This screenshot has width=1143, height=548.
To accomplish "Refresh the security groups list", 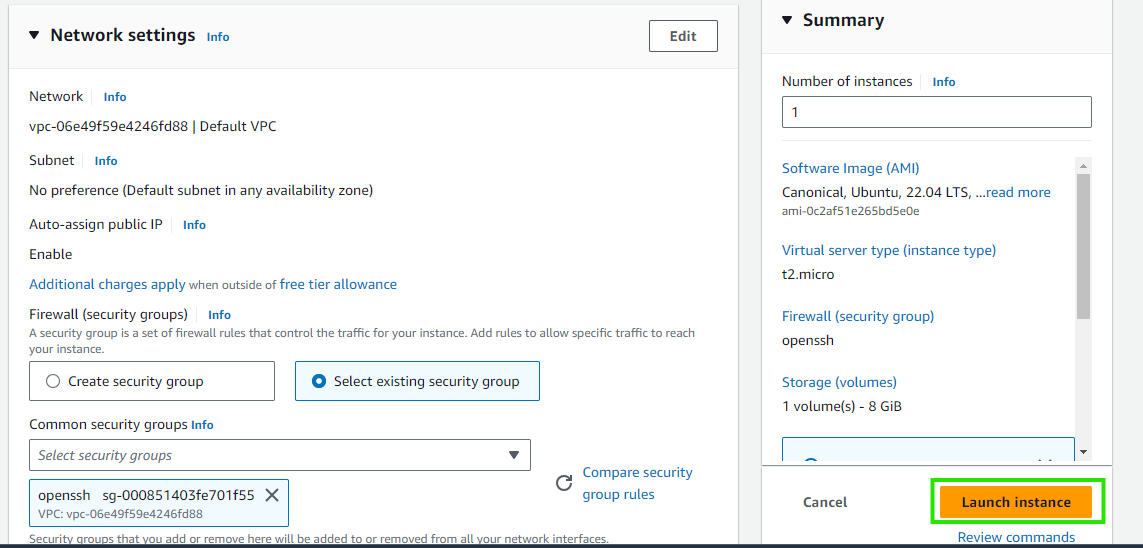I will coord(564,483).
